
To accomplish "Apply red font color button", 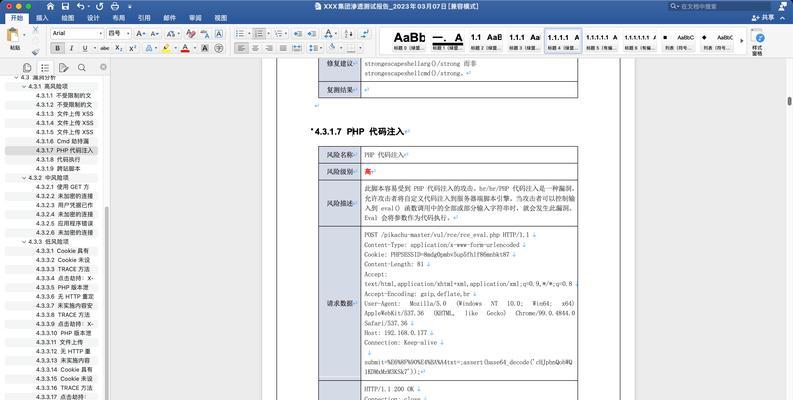I will 185,48.
